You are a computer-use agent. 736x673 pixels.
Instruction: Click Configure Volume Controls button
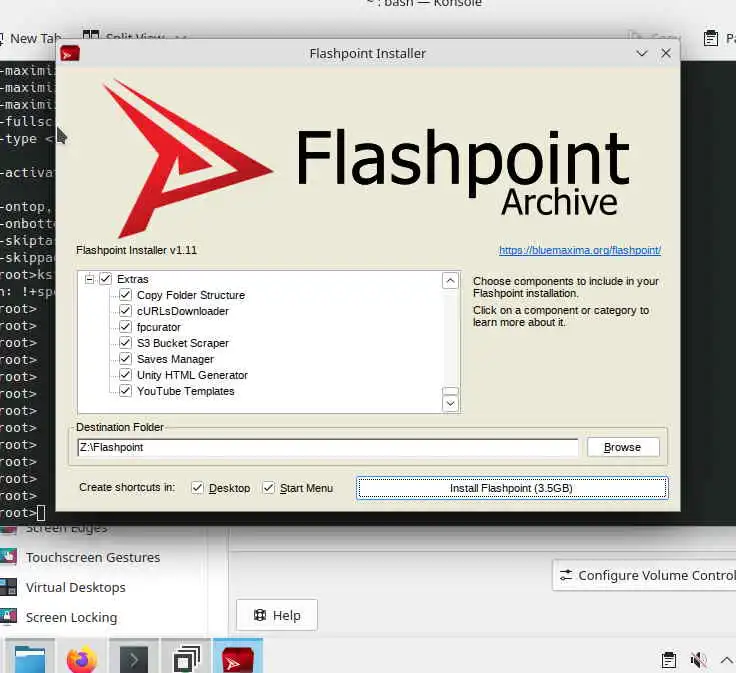point(645,575)
